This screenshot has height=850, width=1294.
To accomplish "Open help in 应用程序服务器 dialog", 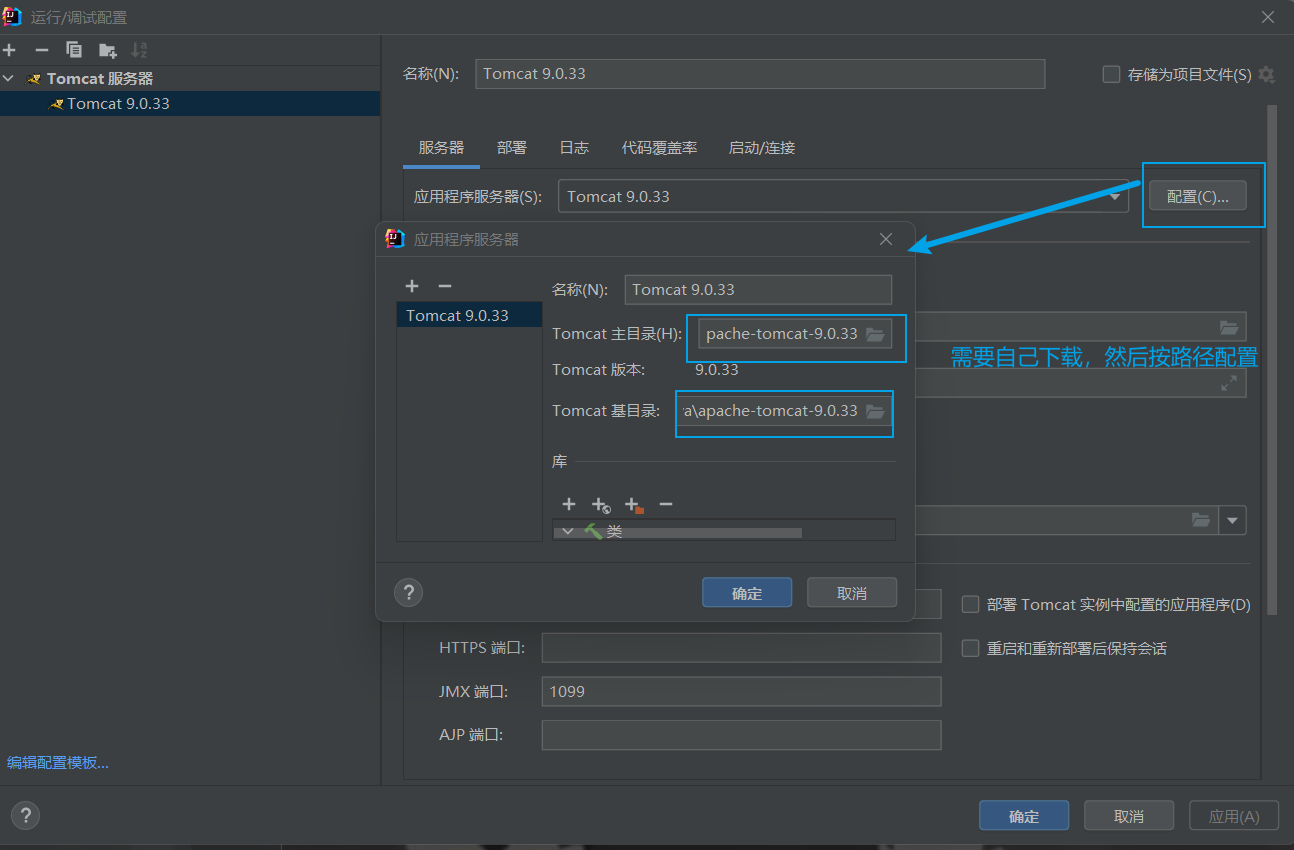I will tap(408, 592).
